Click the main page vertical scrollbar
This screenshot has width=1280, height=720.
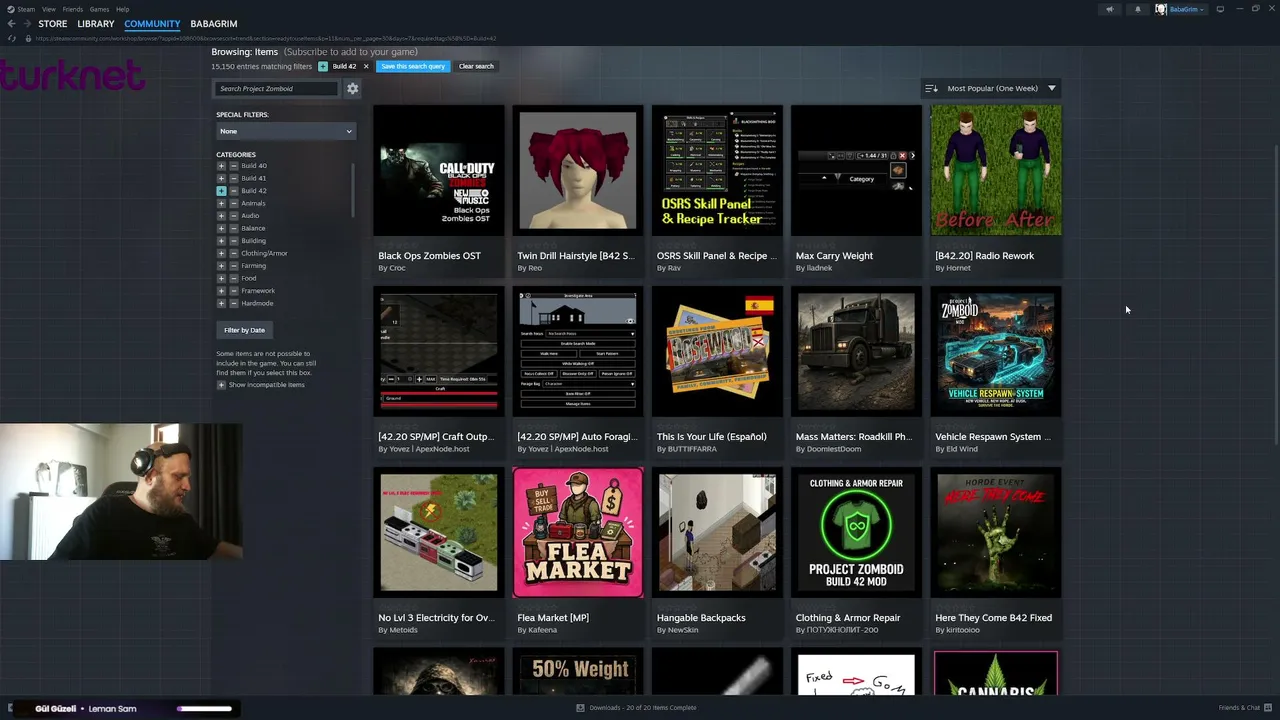[1276, 295]
